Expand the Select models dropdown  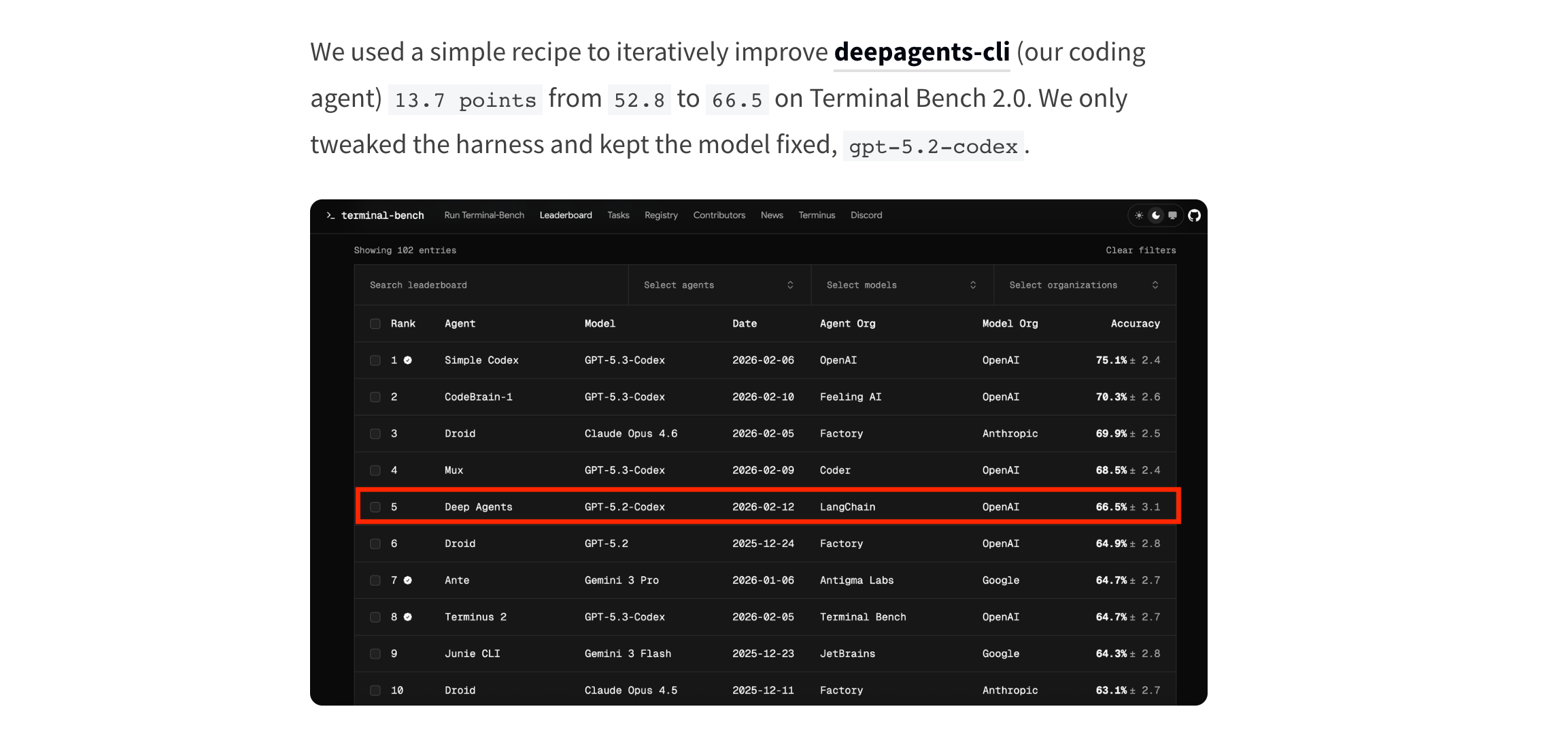click(x=902, y=285)
